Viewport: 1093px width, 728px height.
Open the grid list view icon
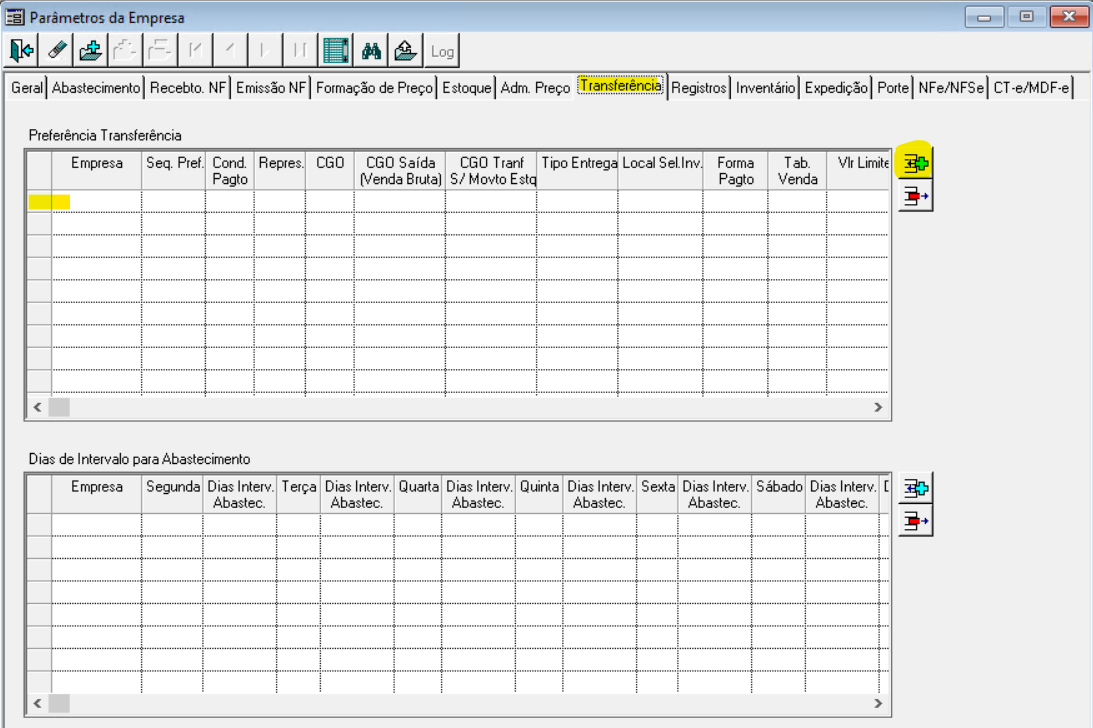pyautogui.click(x=336, y=50)
